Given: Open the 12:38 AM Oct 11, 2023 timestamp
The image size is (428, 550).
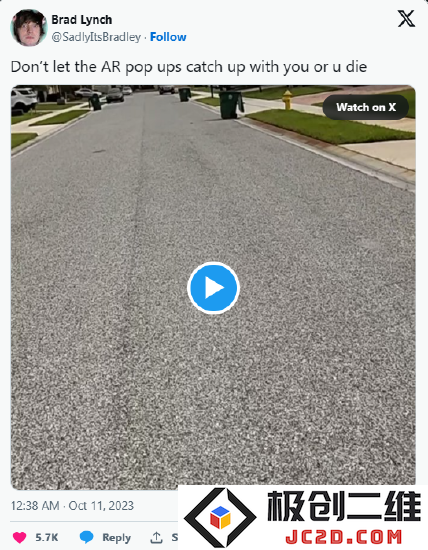Looking at the screenshot, I should (72, 505).
